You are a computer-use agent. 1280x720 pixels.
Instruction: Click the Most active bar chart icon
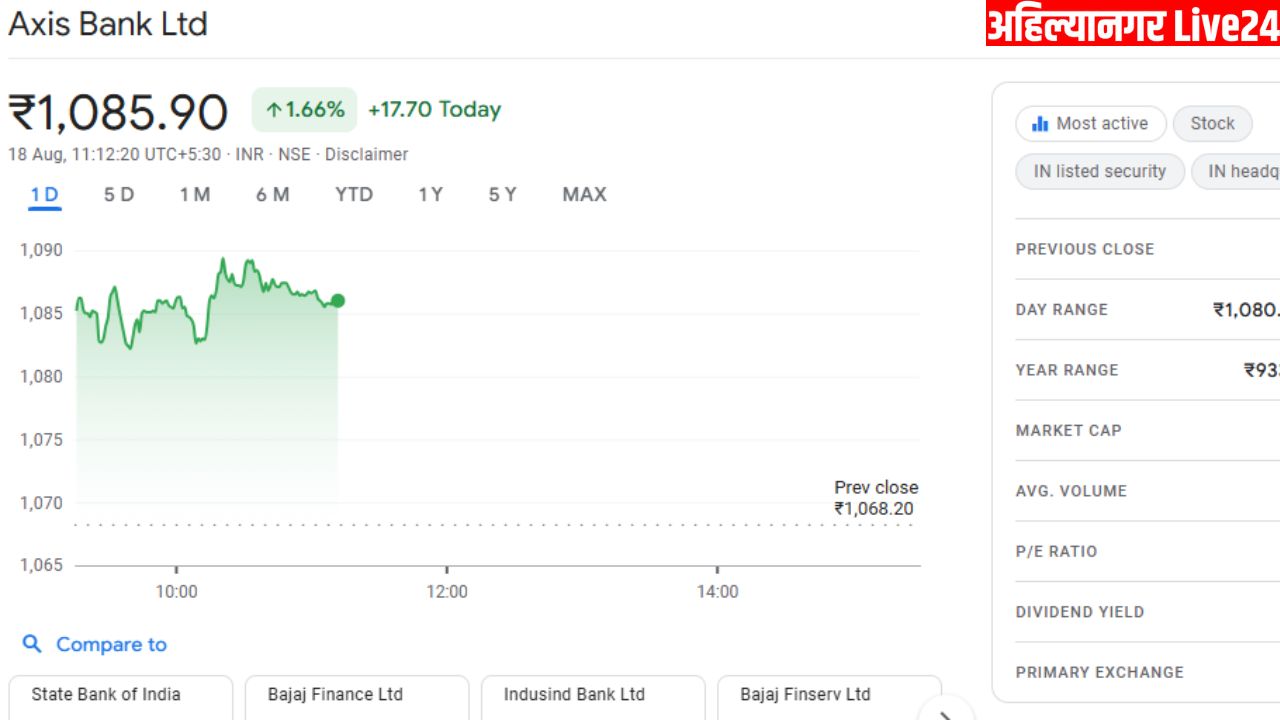tap(1040, 124)
